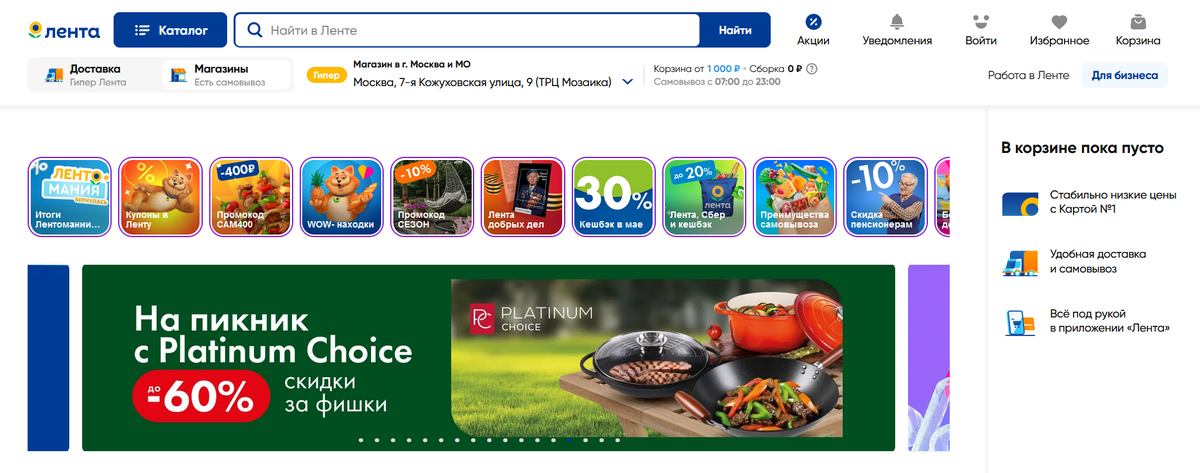1200x473 pixels.
Task: Click the Лента logo
Action: point(64,31)
